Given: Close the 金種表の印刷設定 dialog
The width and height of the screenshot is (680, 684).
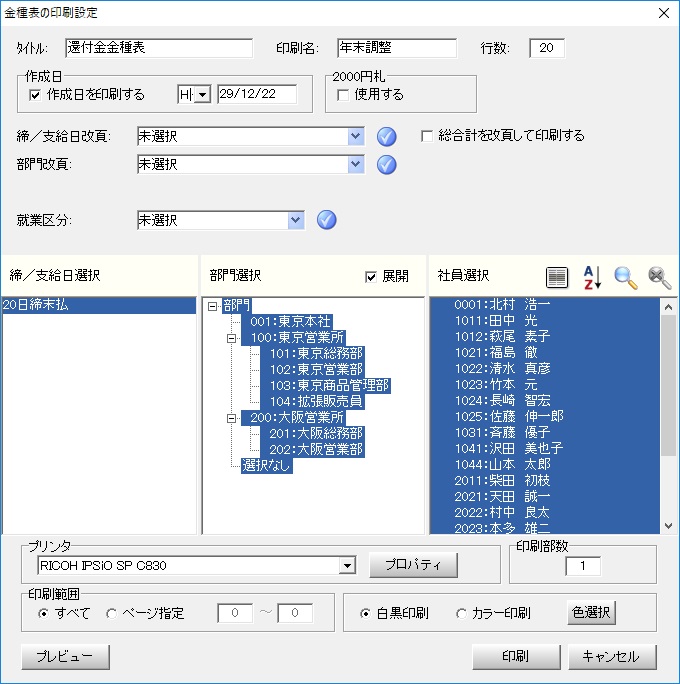Looking at the screenshot, I should tap(664, 13).
